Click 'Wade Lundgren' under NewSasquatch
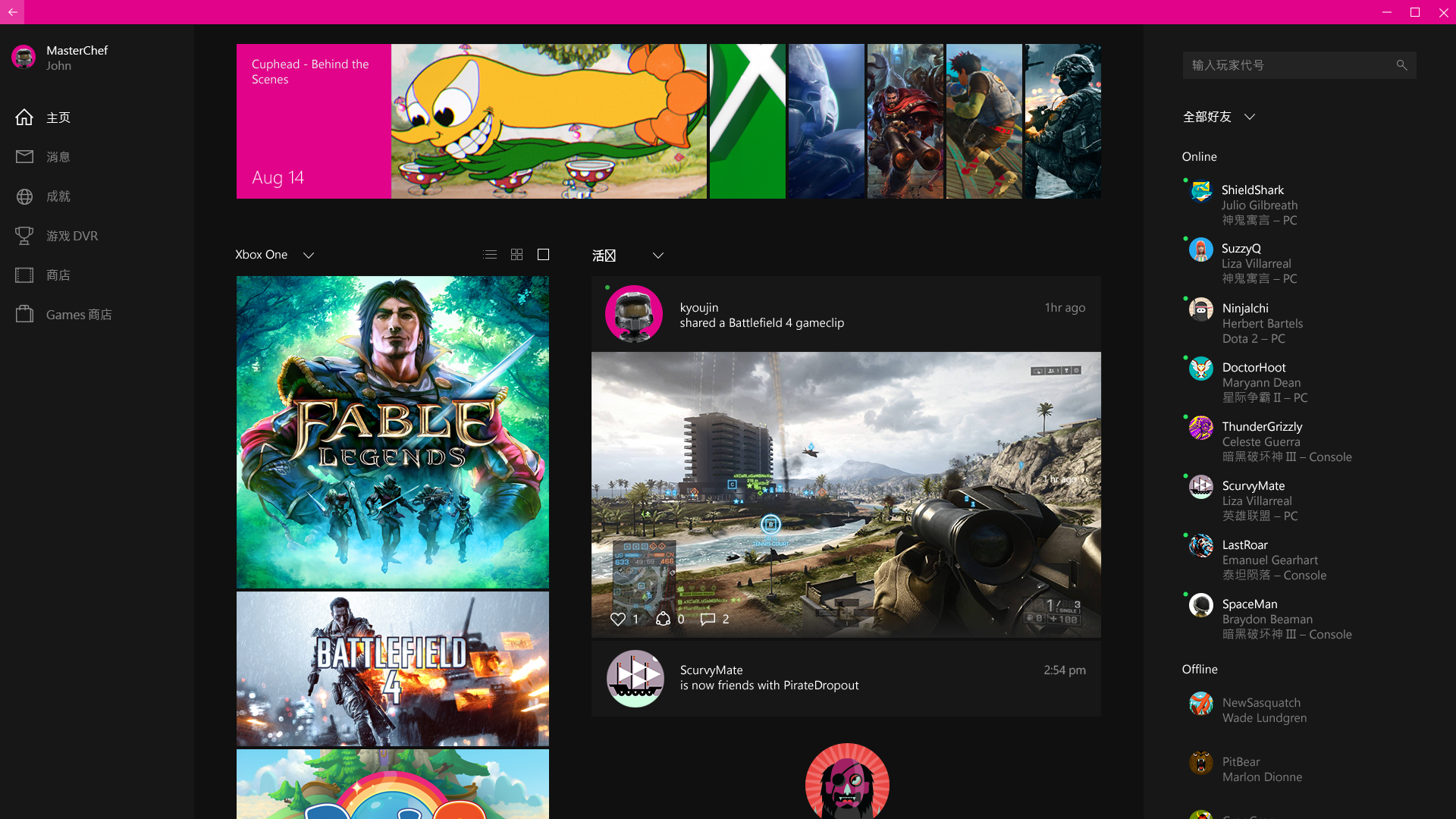Viewport: 1456px width, 819px height. 1263,718
